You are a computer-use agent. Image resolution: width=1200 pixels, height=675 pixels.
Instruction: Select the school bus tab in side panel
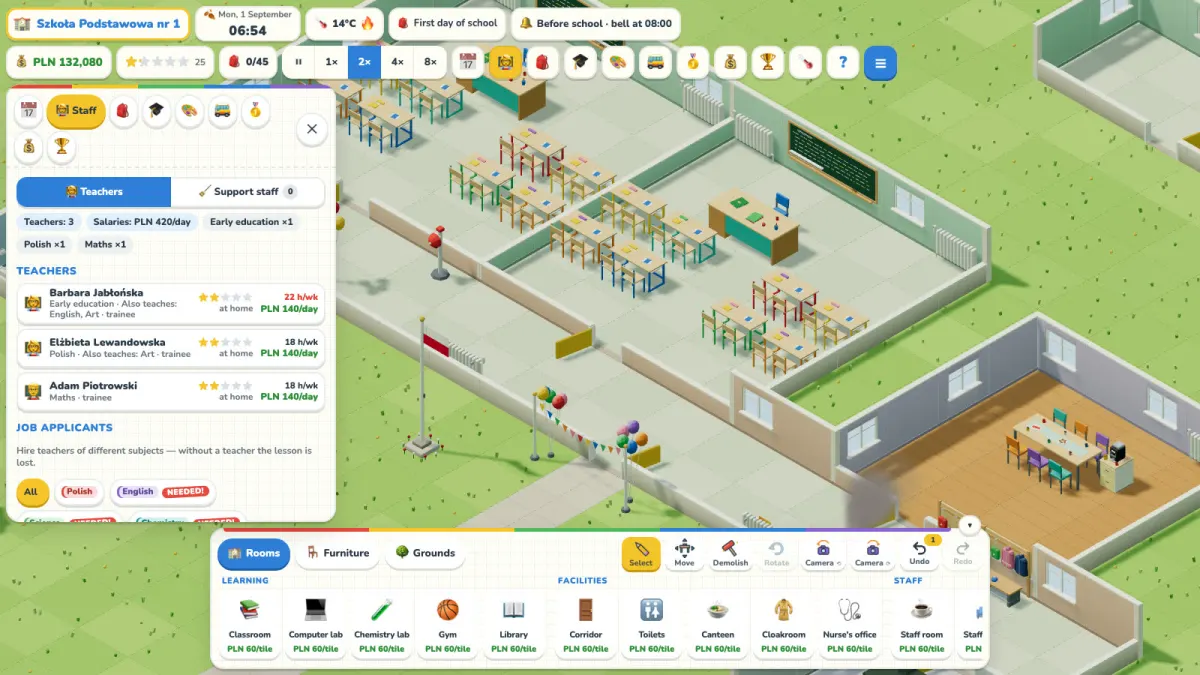coord(222,110)
